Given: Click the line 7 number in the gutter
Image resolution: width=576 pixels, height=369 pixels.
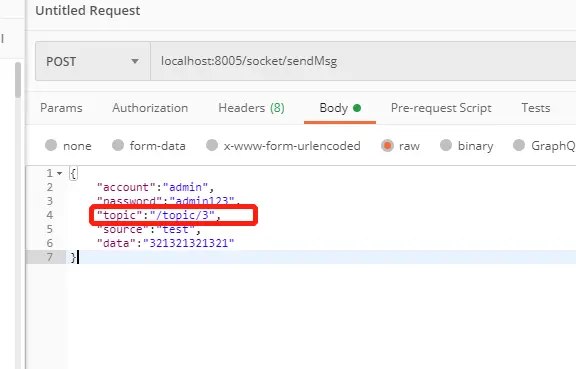Looking at the screenshot, I should pyautogui.click(x=50, y=257).
